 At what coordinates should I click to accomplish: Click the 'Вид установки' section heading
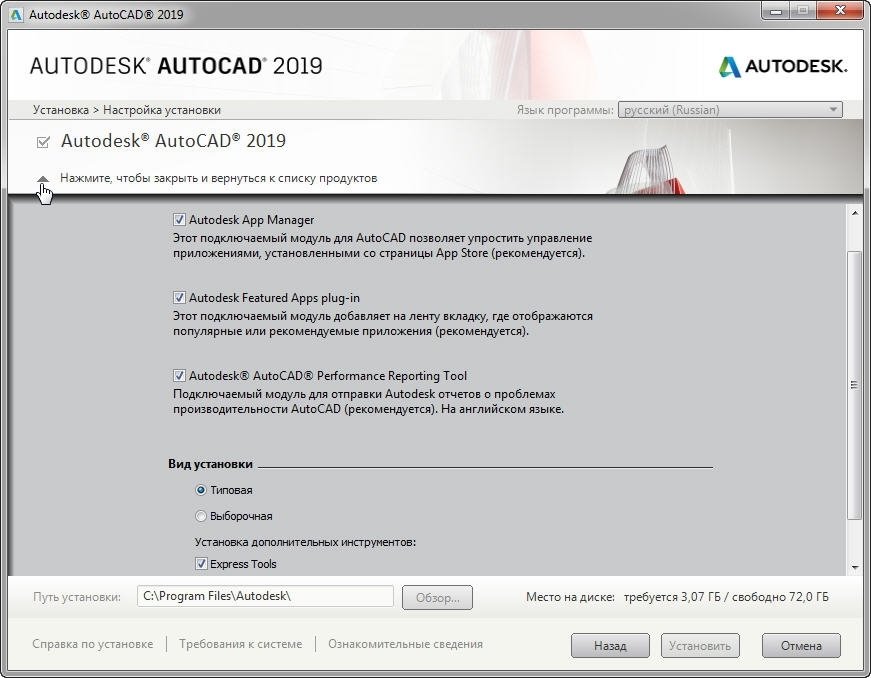coord(210,464)
